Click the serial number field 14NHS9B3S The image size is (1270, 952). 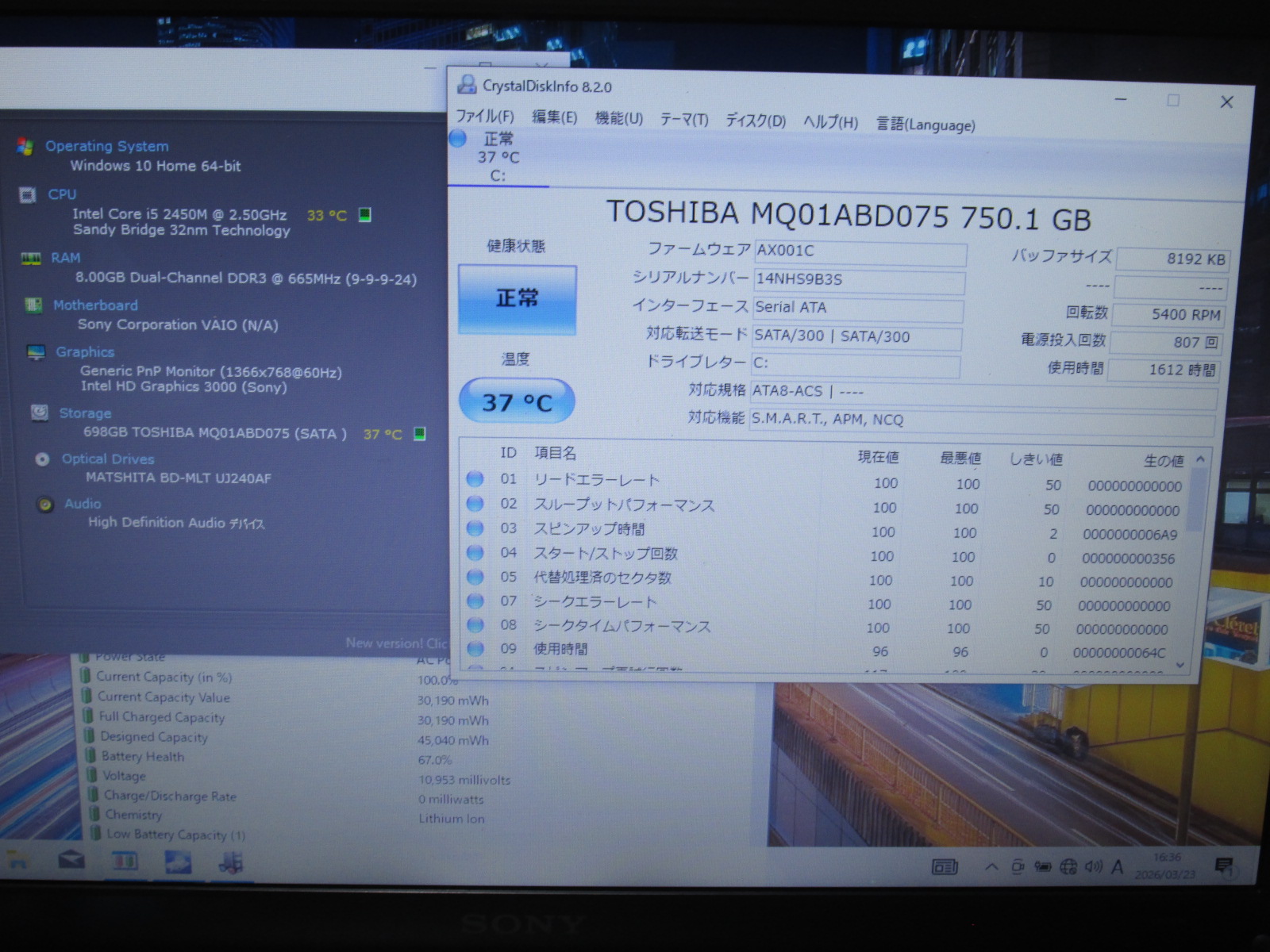point(859,279)
